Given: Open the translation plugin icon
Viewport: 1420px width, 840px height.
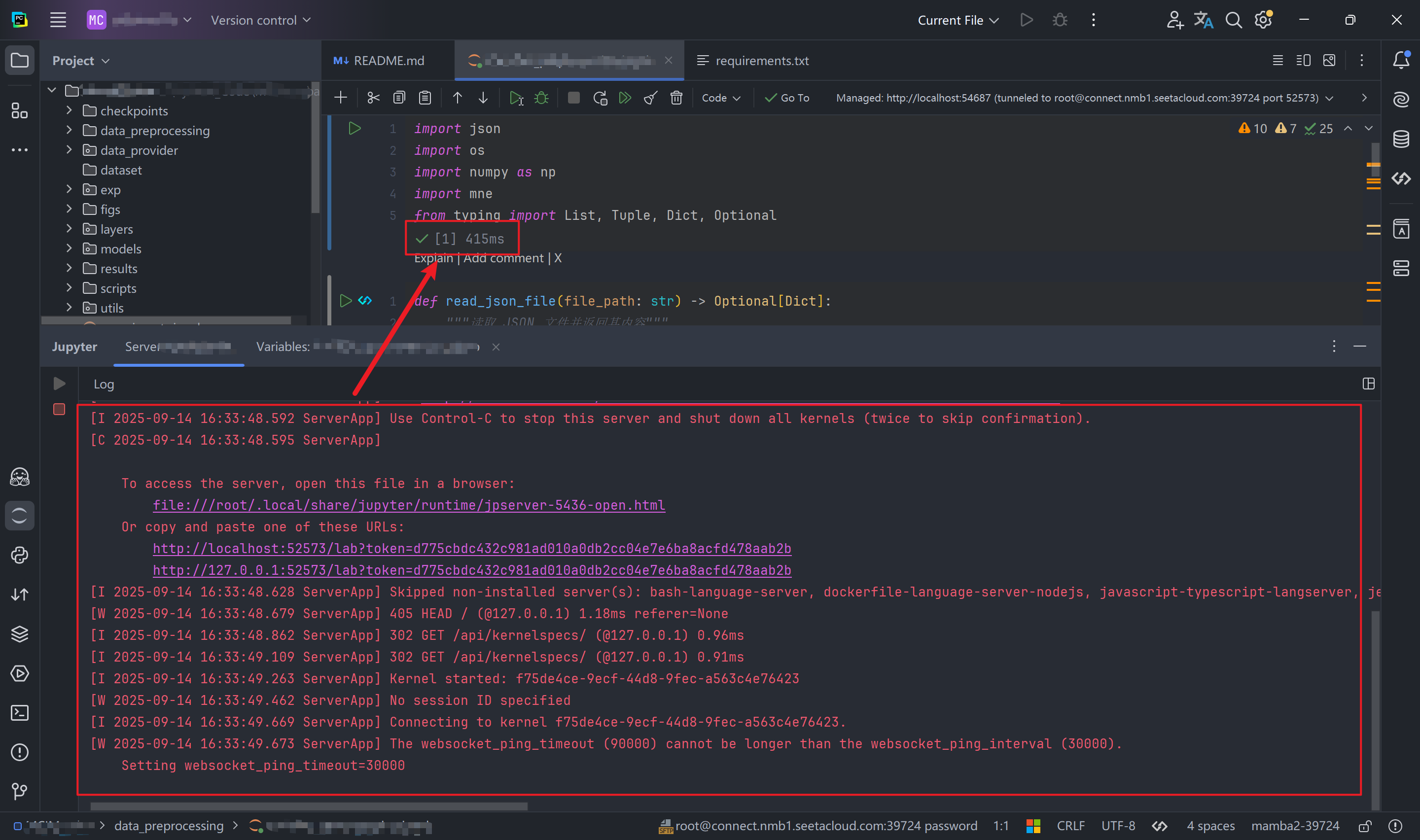Looking at the screenshot, I should (1203, 20).
